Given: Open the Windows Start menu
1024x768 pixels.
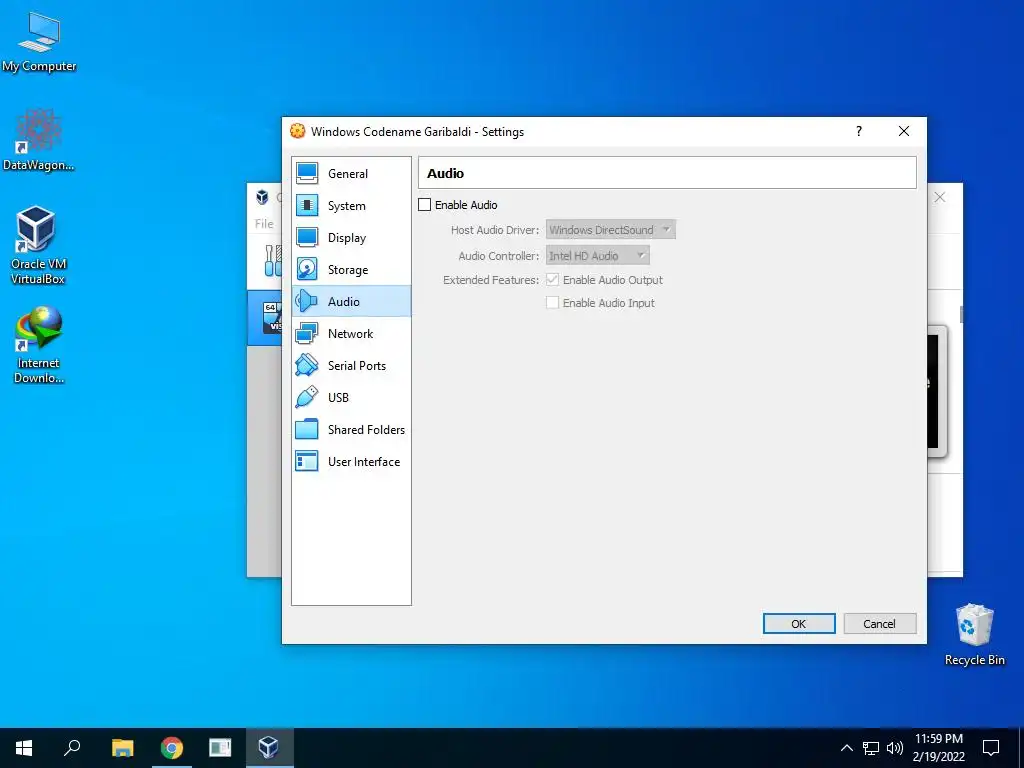Looking at the screenshot, I should point(24,748).
